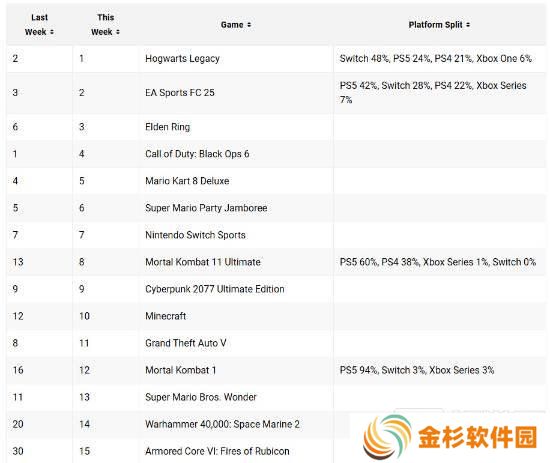Click this week rank 11 for Grand Theft Auto V

click(x=84, y=343)
